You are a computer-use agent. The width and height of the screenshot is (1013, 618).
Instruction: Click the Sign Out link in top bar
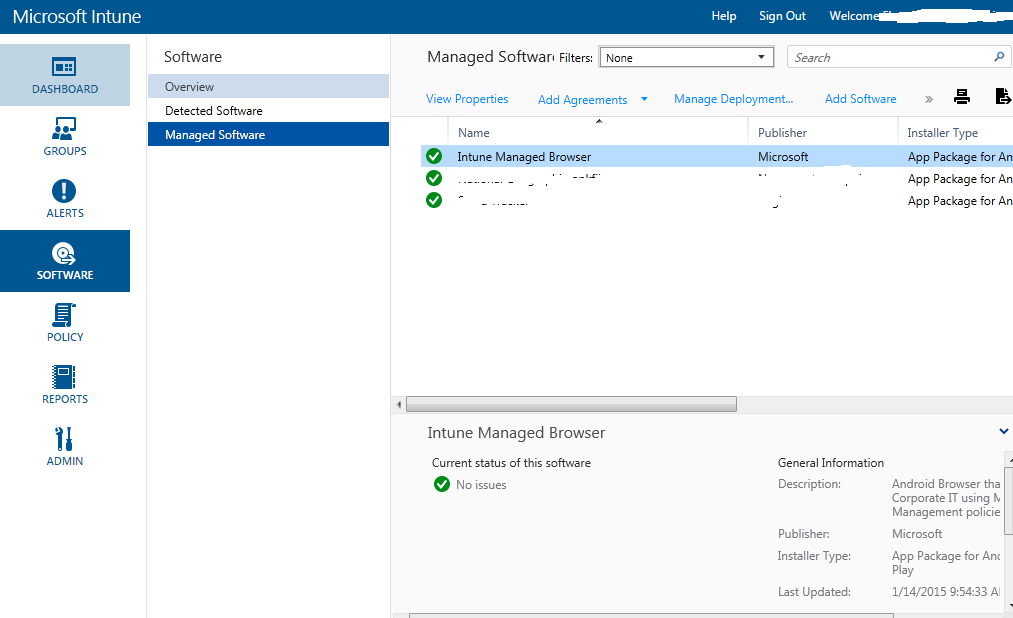pos(782,16)
